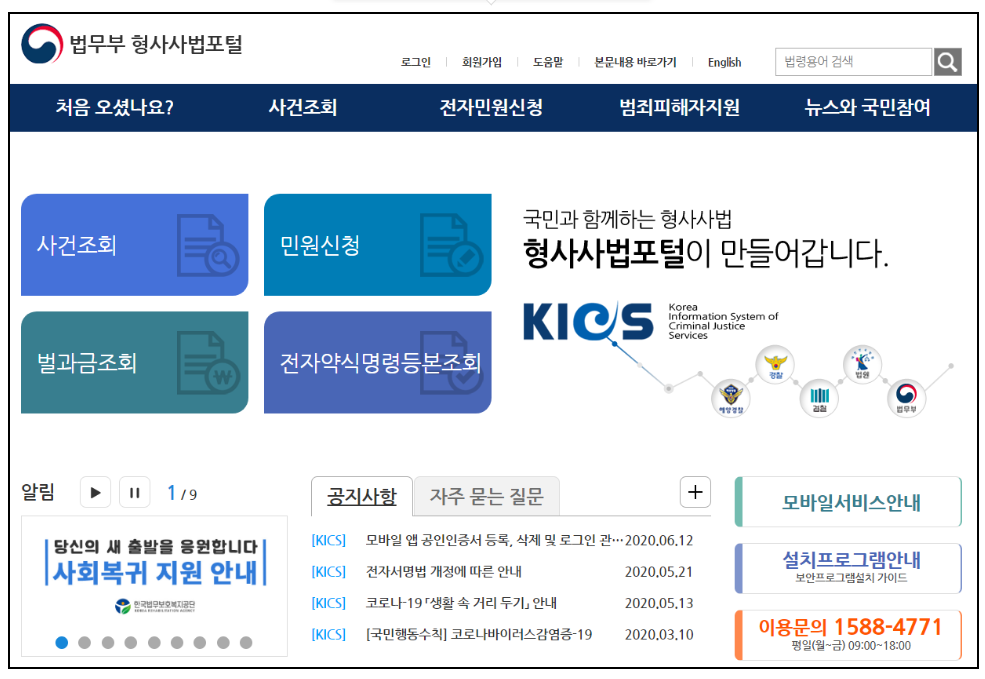Click the 모바일서비스안내 button
Screen dimensions: 985x679
tap(849, 502)
